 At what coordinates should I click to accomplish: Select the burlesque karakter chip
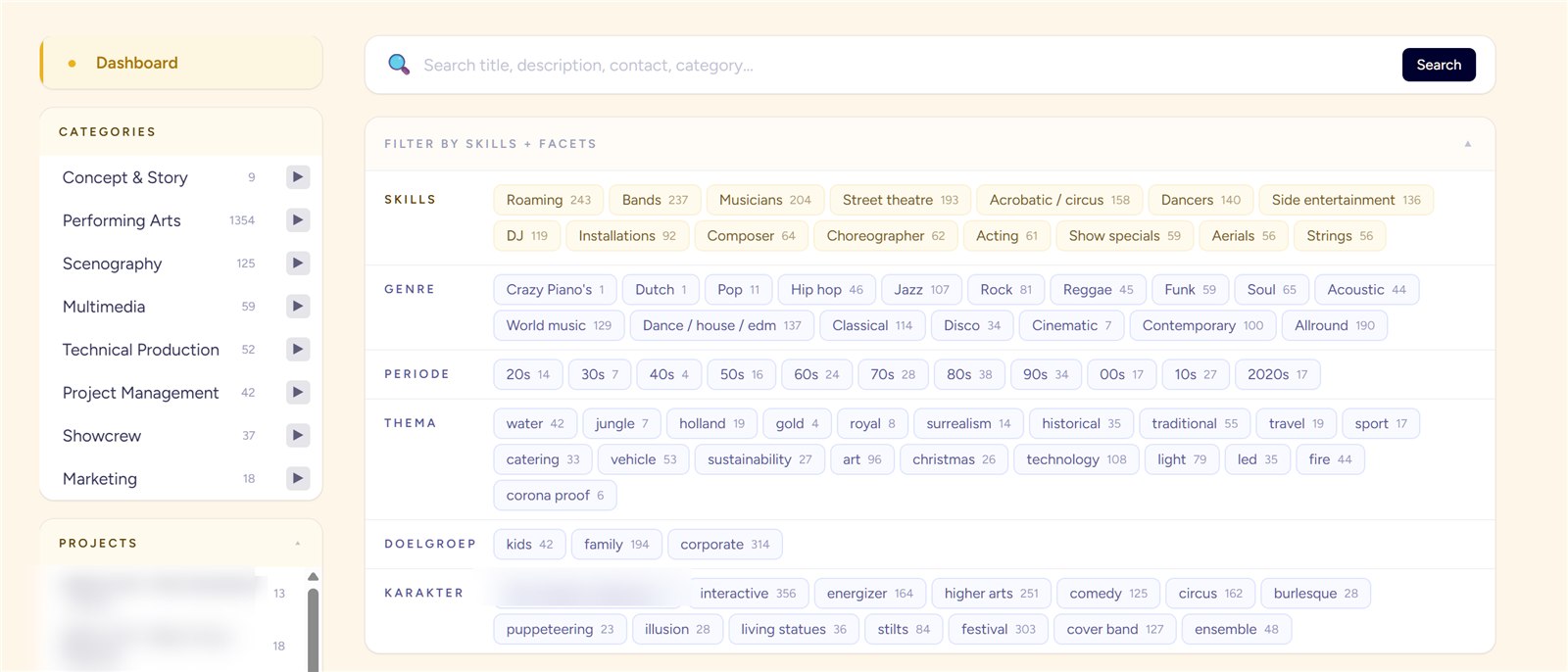point(1316,595)
